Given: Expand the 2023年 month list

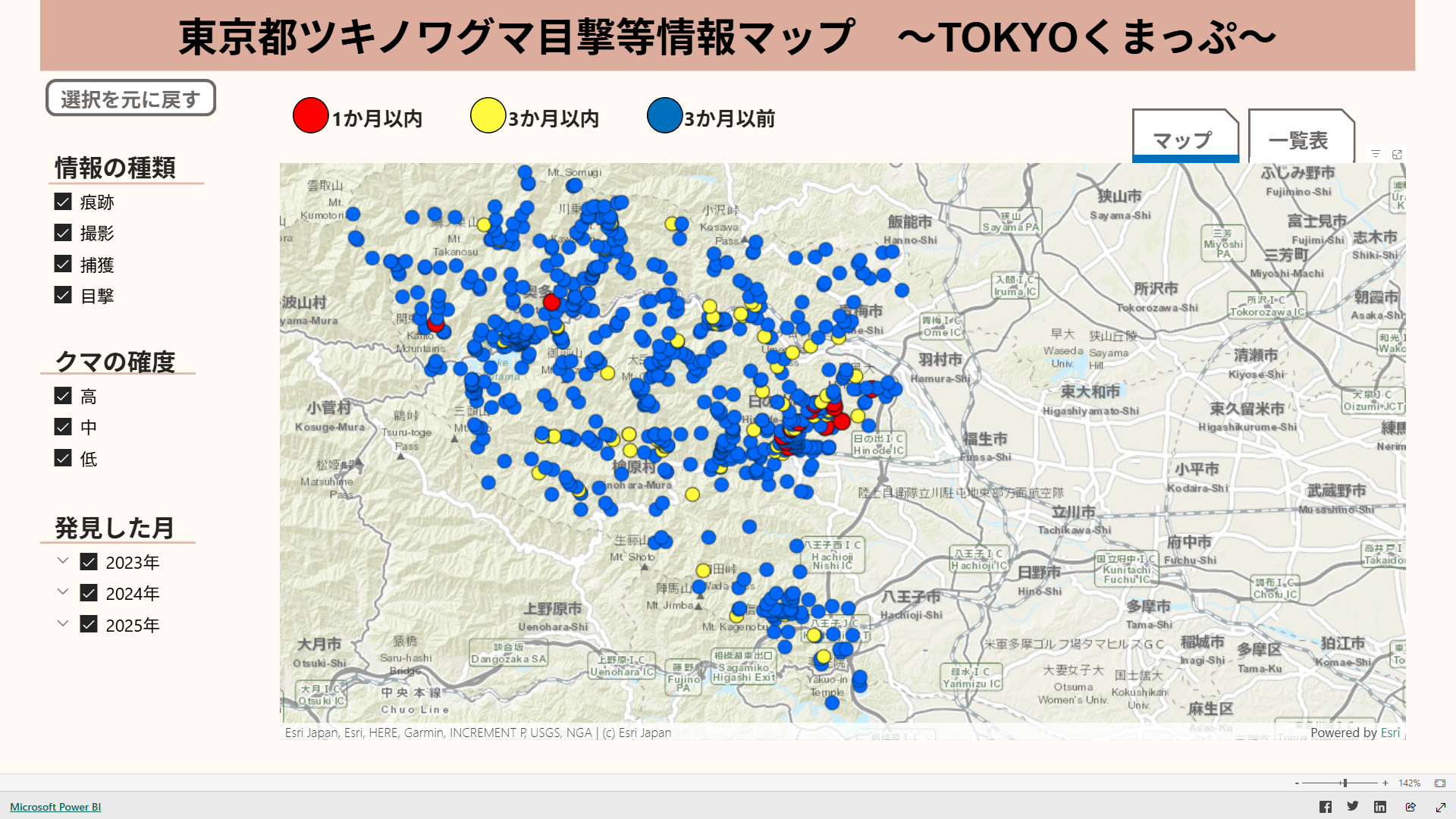Looking at the screenshot, I should 63,561.
